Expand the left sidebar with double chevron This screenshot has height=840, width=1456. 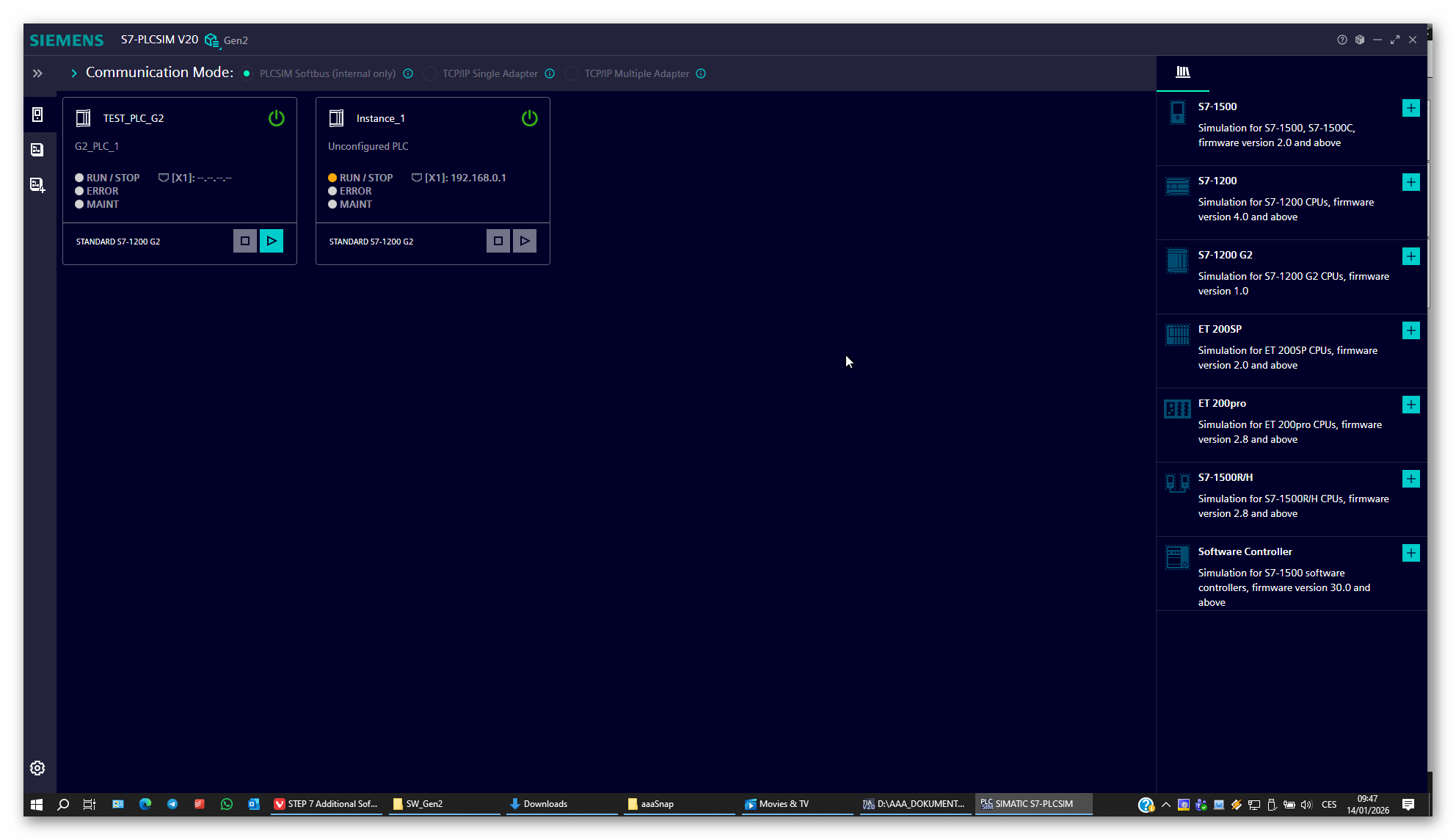[x=37, y=73]
